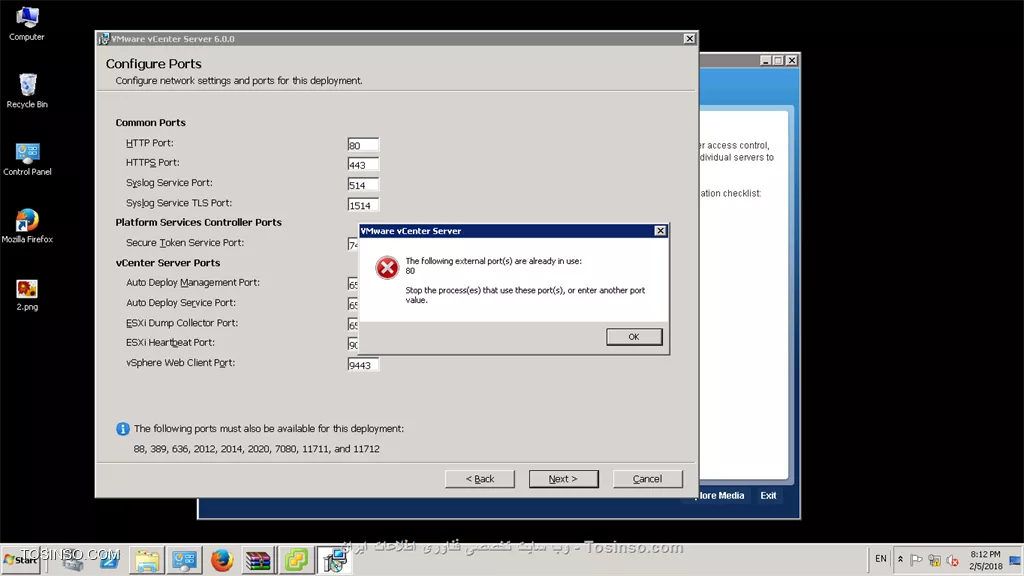Click the 'vCenter Server Ports' label
1024x576 pixels.
click(168, 263)
